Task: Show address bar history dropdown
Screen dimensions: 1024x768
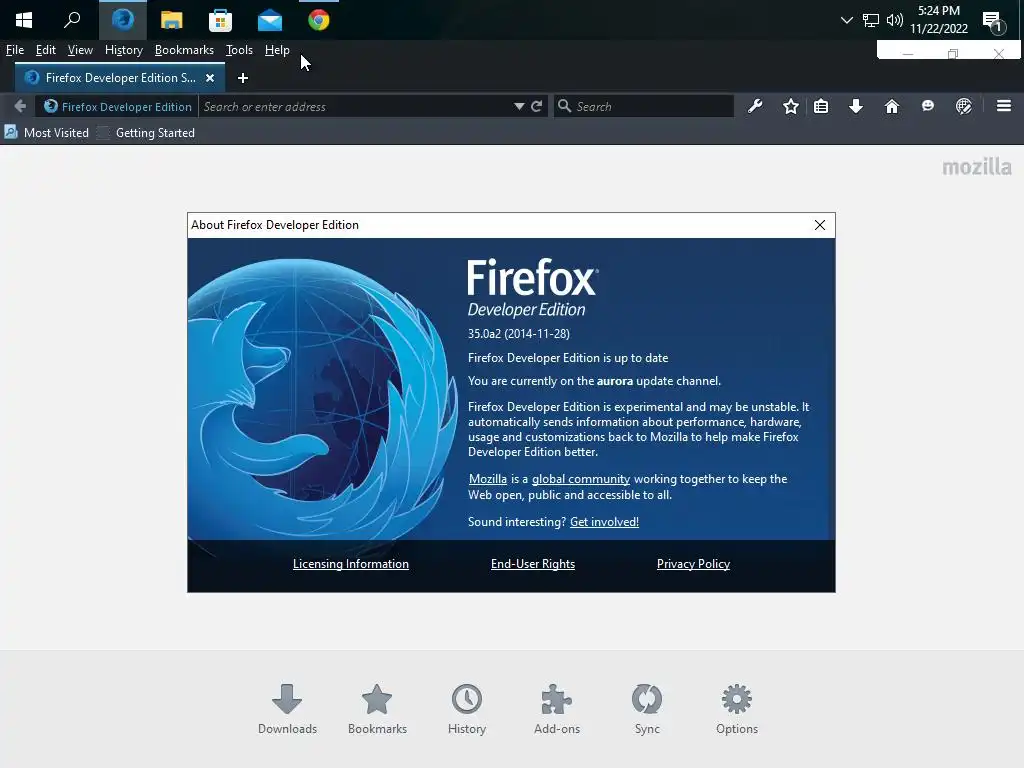Action: pyautogui.click(x=519, y=106)
